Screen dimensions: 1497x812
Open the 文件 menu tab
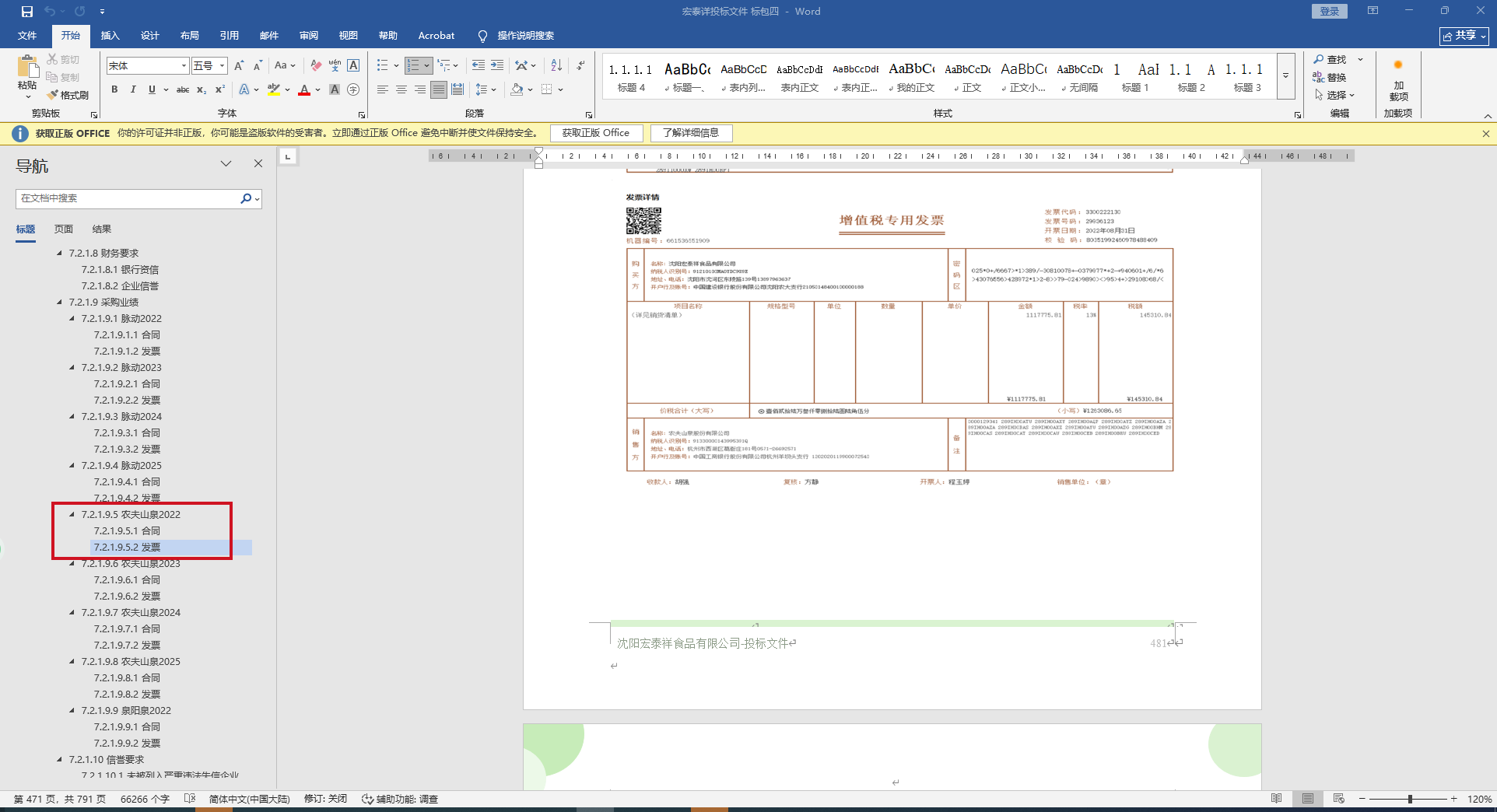coord(27,36)
